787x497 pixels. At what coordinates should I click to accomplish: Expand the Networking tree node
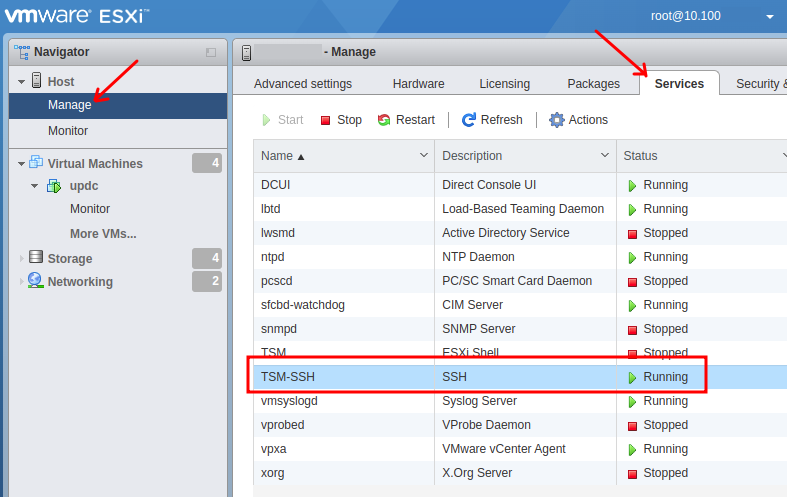21,281
